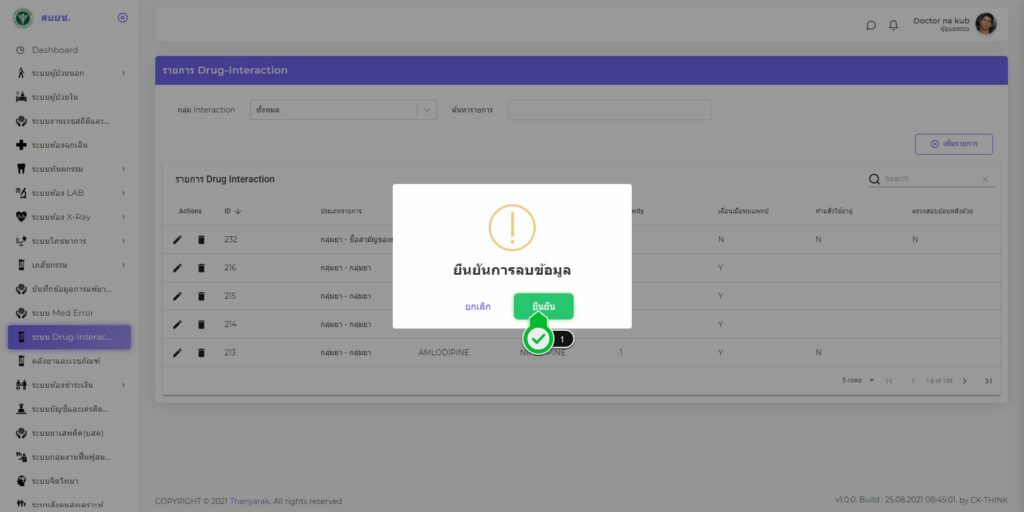
Task: Go to next page of table
Action: tap(964, 380)
